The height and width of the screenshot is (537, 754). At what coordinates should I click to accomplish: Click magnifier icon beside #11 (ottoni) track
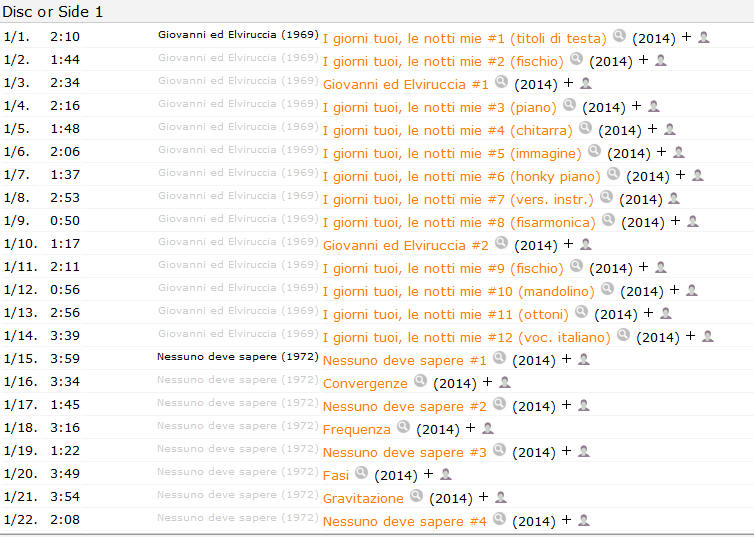[x=581, y=312]
